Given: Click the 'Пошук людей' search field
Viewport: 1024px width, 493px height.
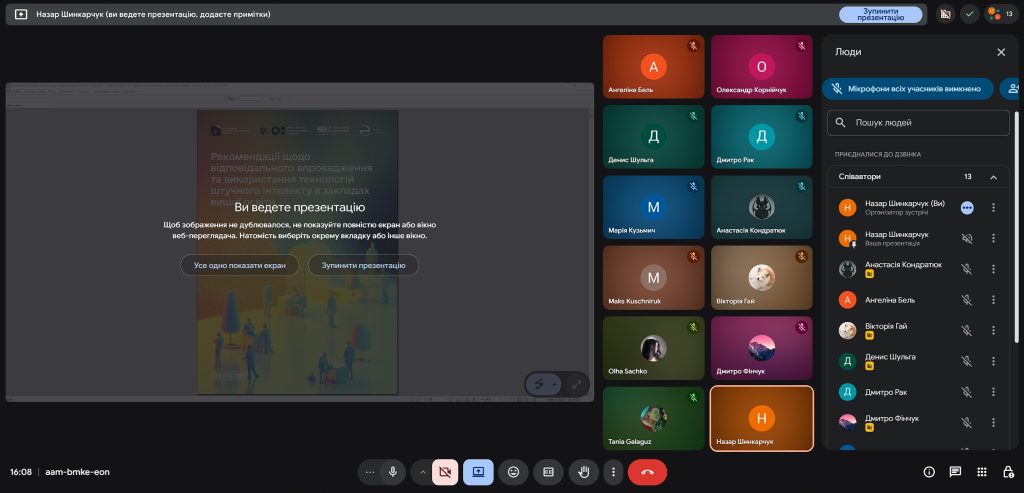Looking at the screenshot, I should (918, 123).
